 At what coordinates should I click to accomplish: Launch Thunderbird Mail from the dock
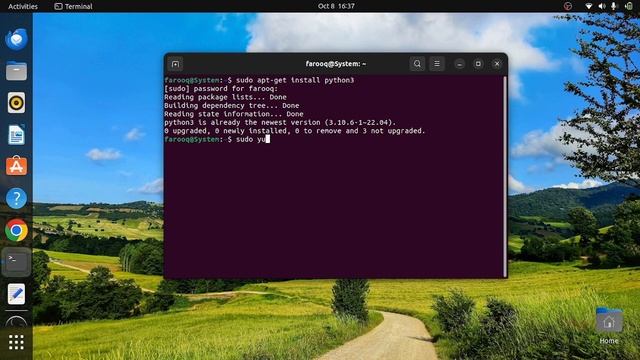16,39
